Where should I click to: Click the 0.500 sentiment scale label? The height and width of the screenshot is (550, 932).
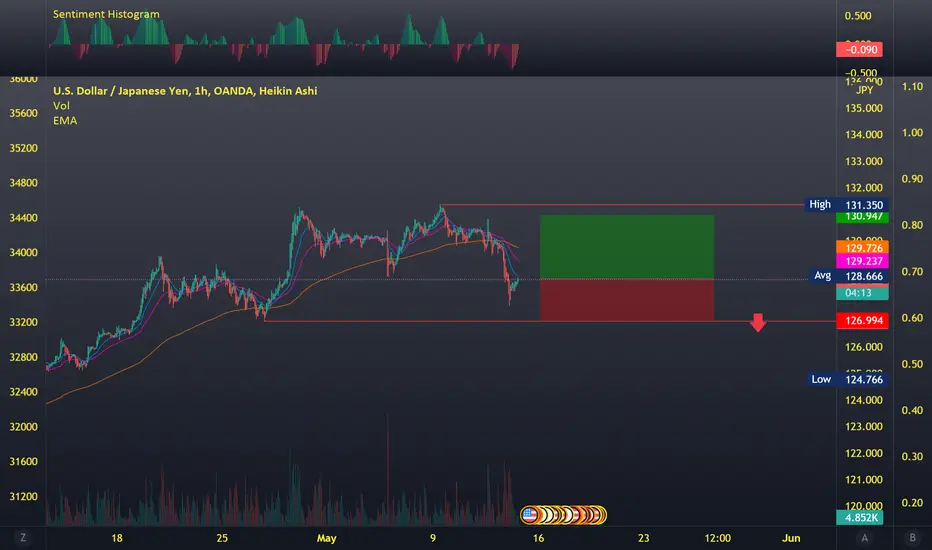[858, 15]
